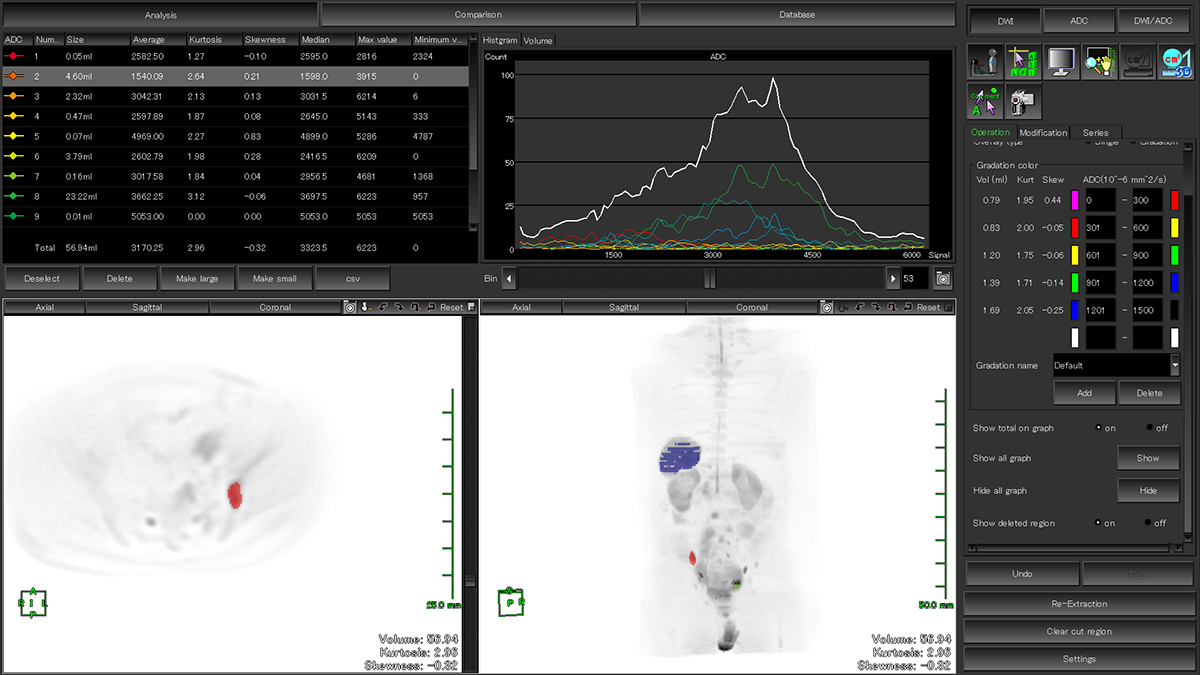Select the magnifier and hand pan tool icon
1200x675 pixels.
[1099, 62]
